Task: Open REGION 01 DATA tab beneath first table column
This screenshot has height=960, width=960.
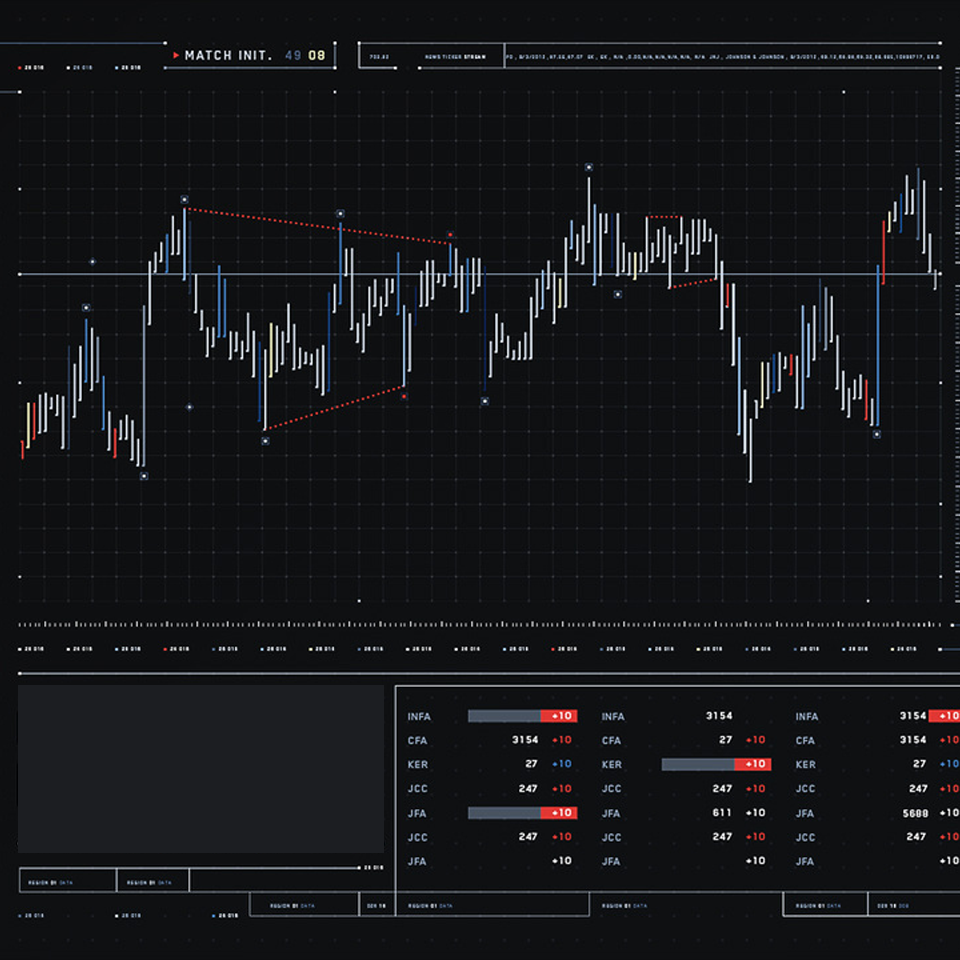Action: [430, 906]
